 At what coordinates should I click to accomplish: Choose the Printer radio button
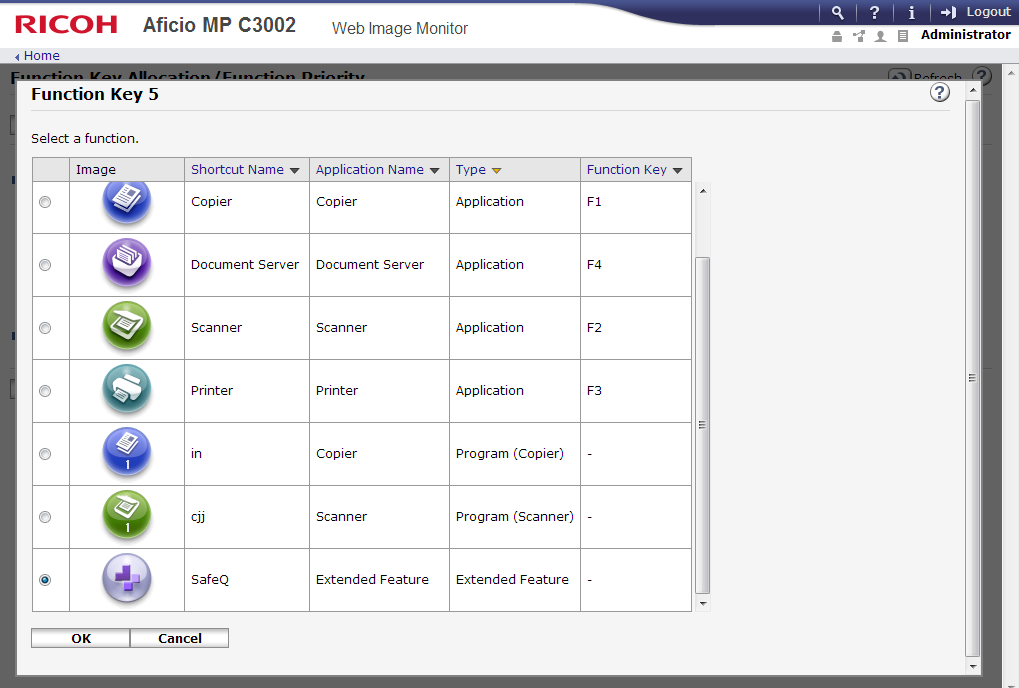pos(45,391)
